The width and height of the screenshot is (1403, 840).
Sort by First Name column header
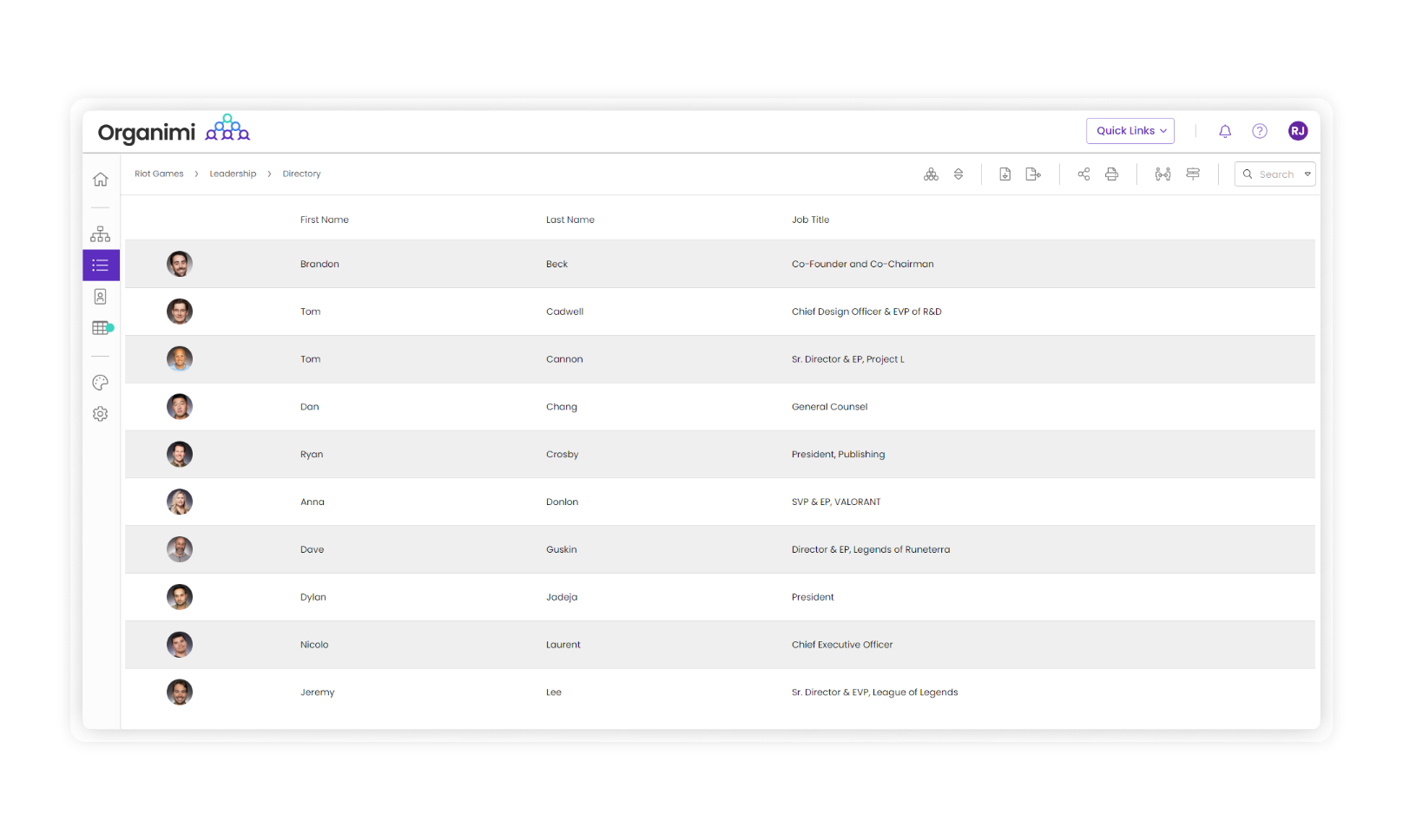coord(325,220)
